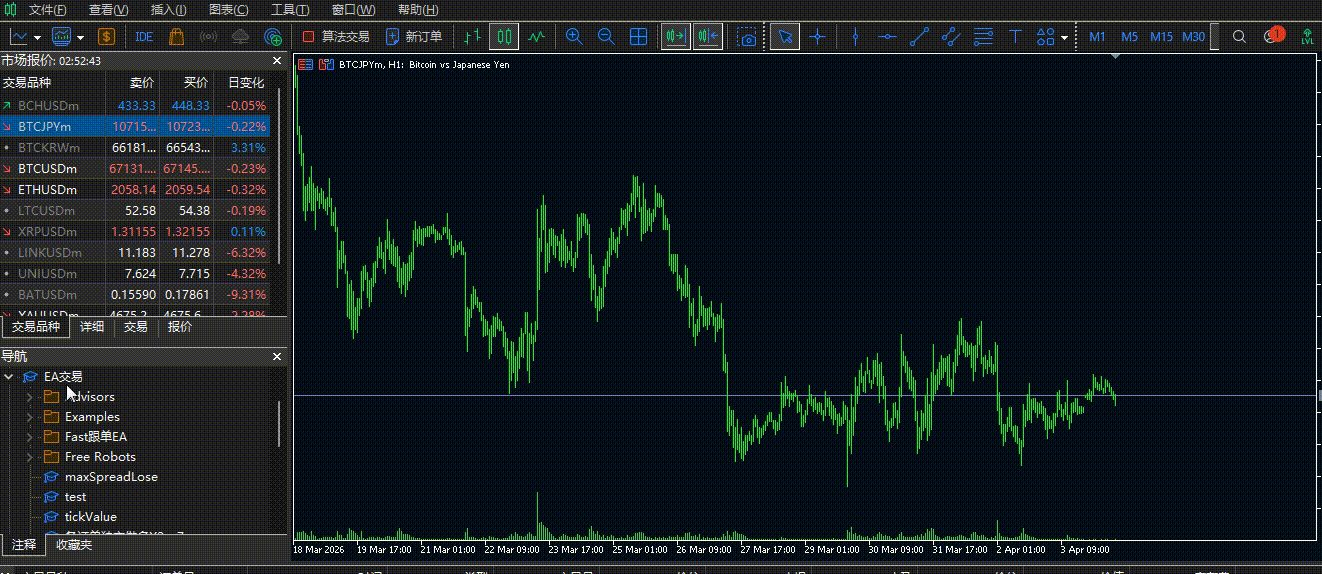Sort by 日变化 column header
The image size is (1322, 574).
245,83
